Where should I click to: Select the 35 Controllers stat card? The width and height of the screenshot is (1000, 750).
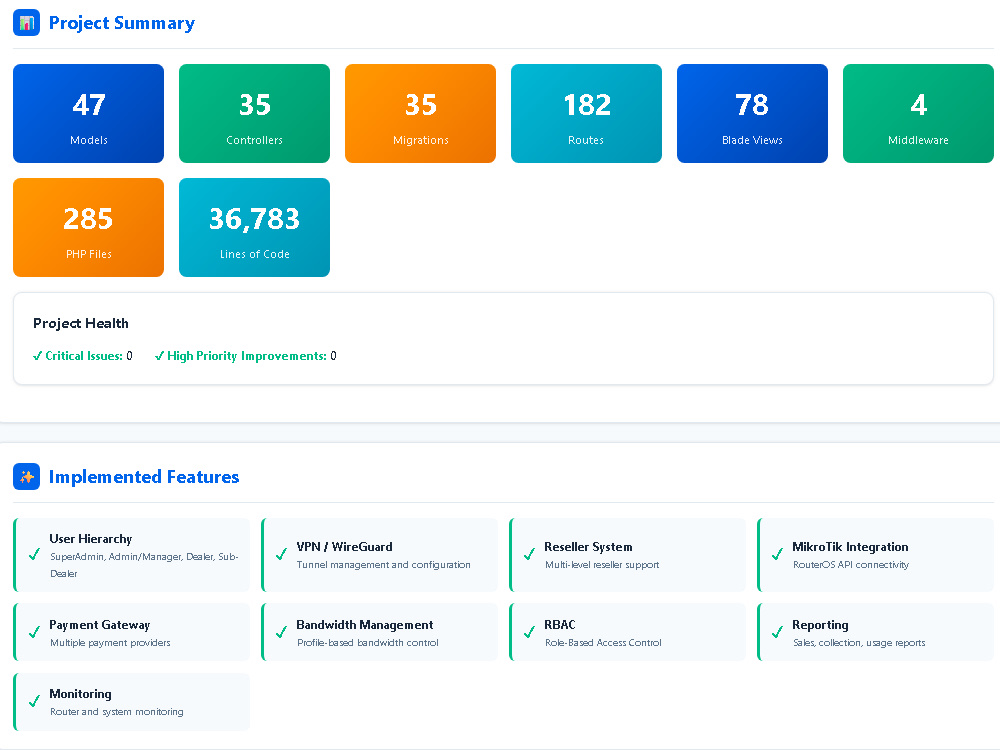254,114
